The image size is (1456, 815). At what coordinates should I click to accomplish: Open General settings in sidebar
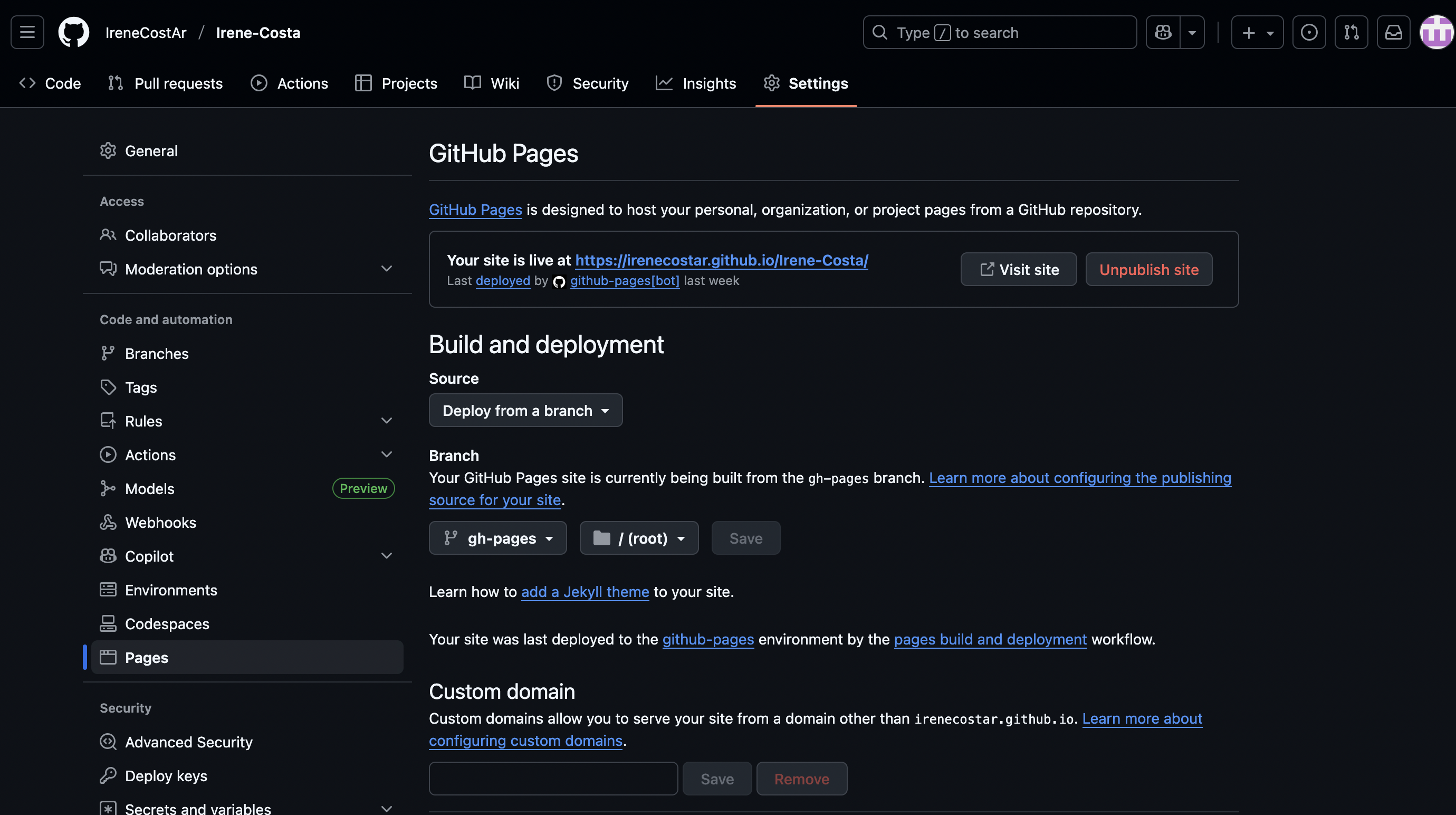coord(247,151)
